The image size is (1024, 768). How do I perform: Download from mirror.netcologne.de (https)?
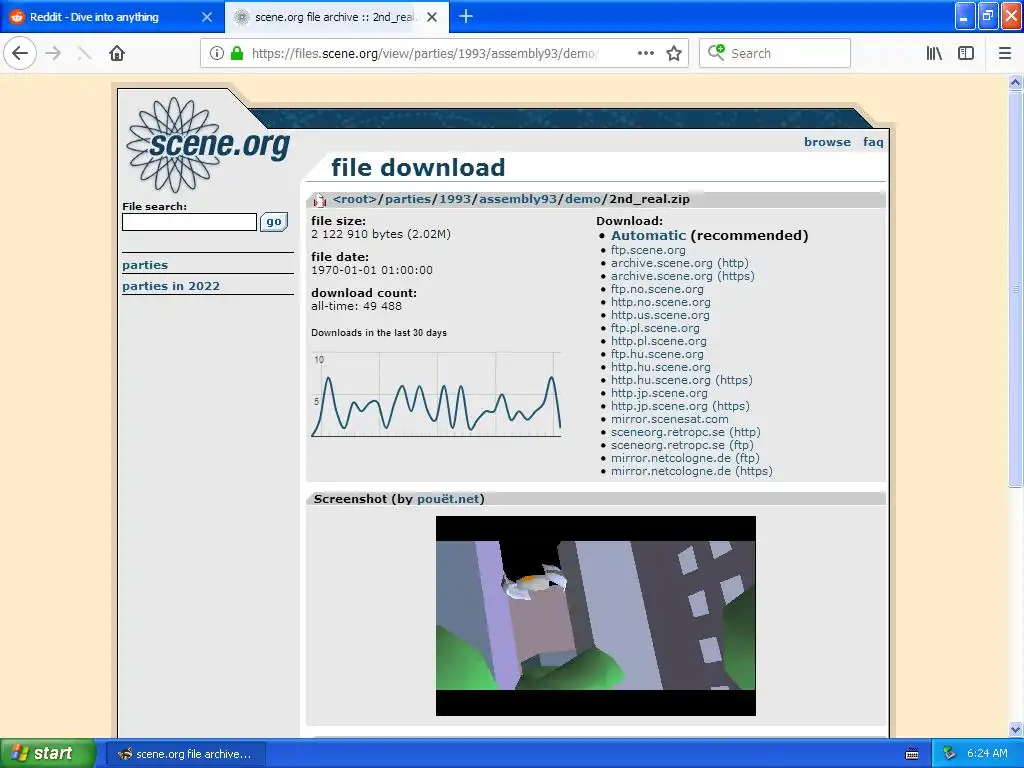(x=692, y=471)
